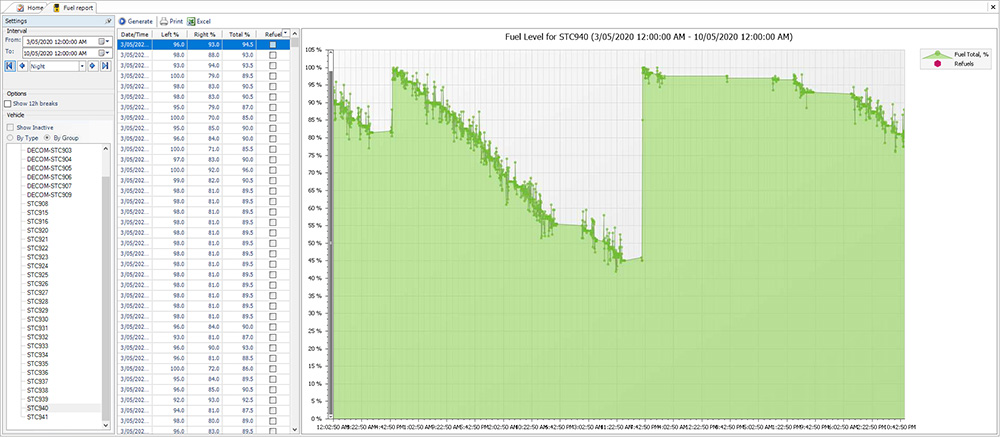Select vehicle STC936 in the list
The width and height of the screenshot is (1000, 437).
[37, 373]
